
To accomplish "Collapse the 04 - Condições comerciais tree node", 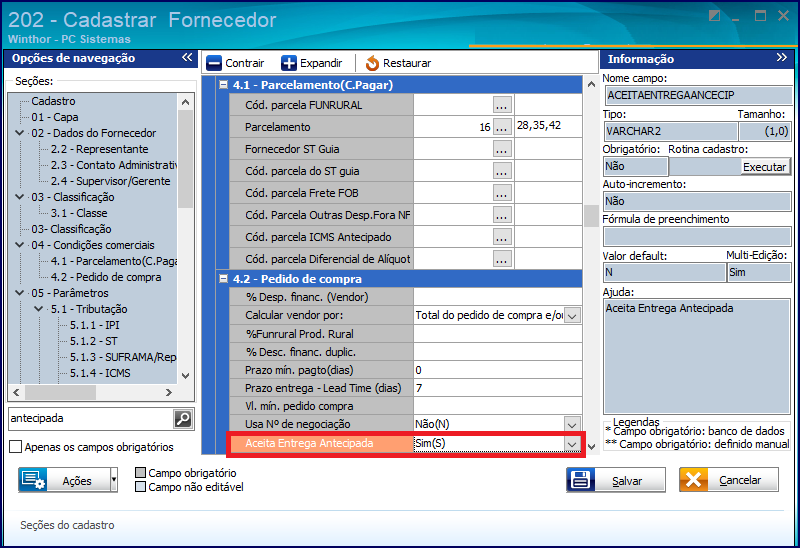I will pyautogui.click(x=20, y=244).
